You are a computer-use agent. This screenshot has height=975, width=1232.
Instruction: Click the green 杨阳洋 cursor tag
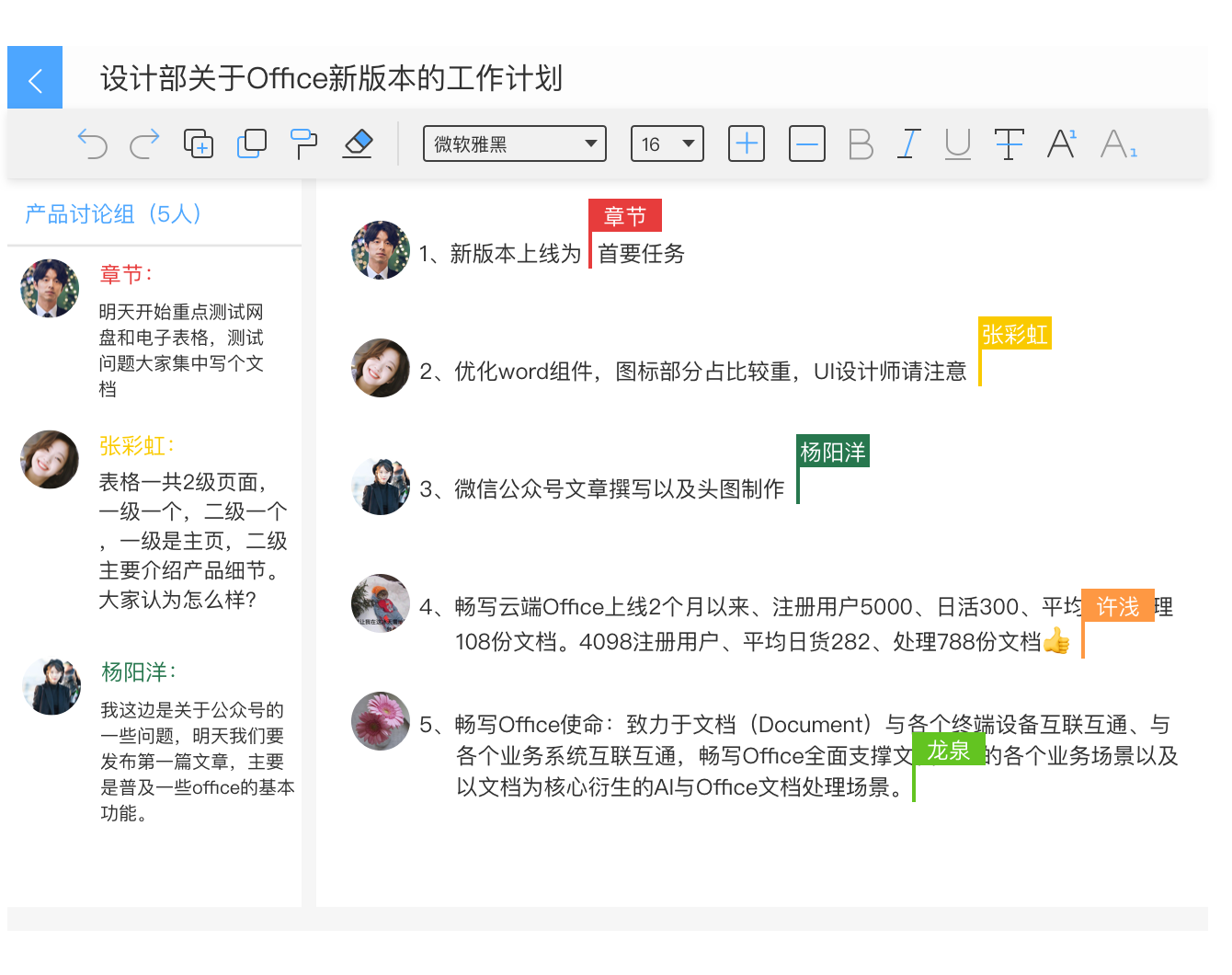tap(833, 451)
